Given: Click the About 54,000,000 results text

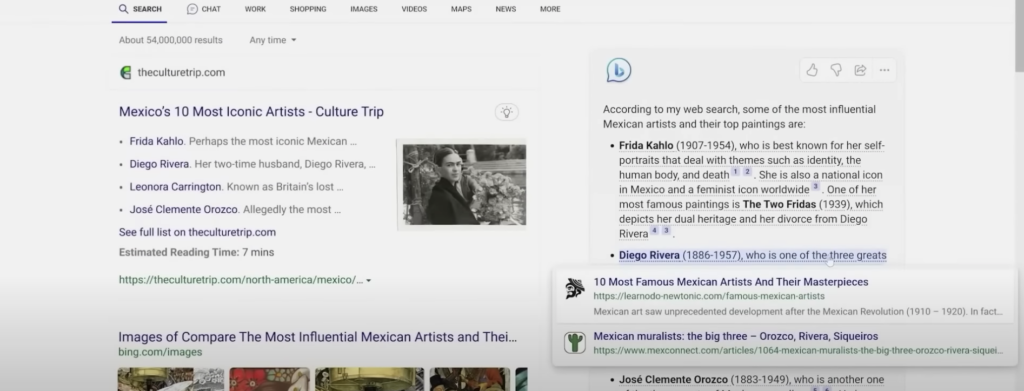Looking at the screenshot, I should (x=170, y=40).
